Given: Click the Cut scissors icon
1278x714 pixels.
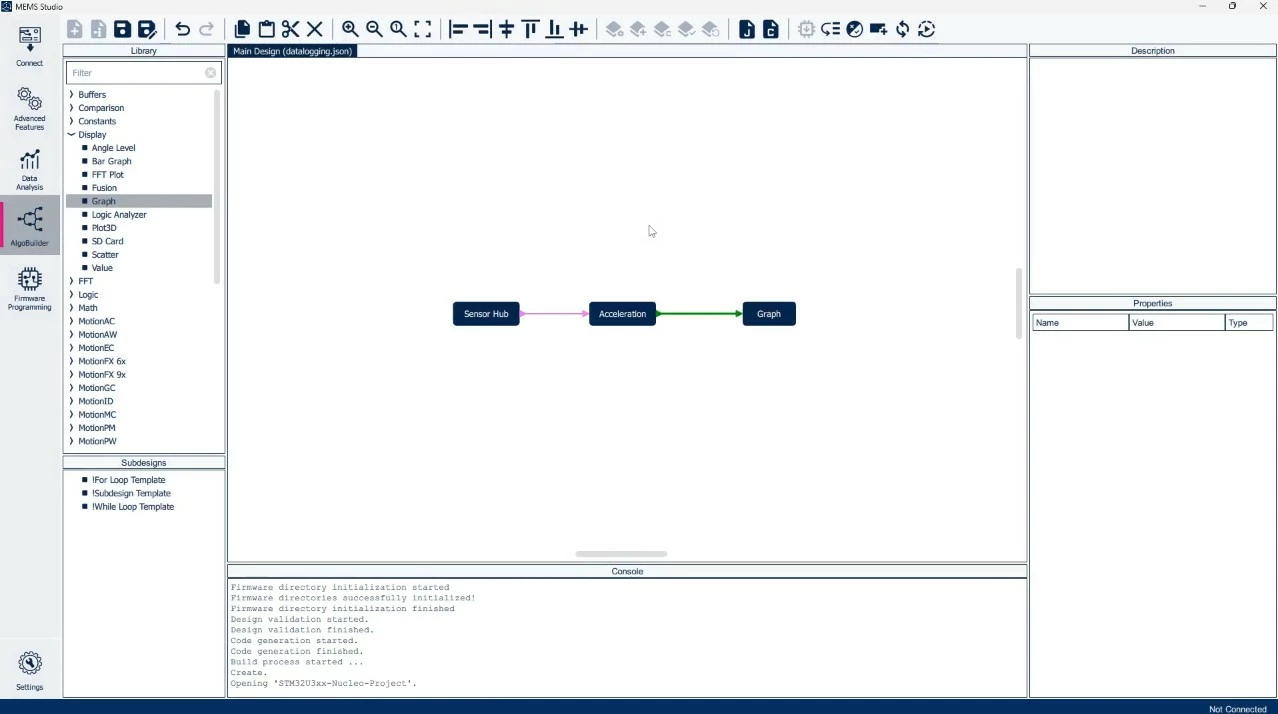Looking at the screenshot, I should 290,29.
